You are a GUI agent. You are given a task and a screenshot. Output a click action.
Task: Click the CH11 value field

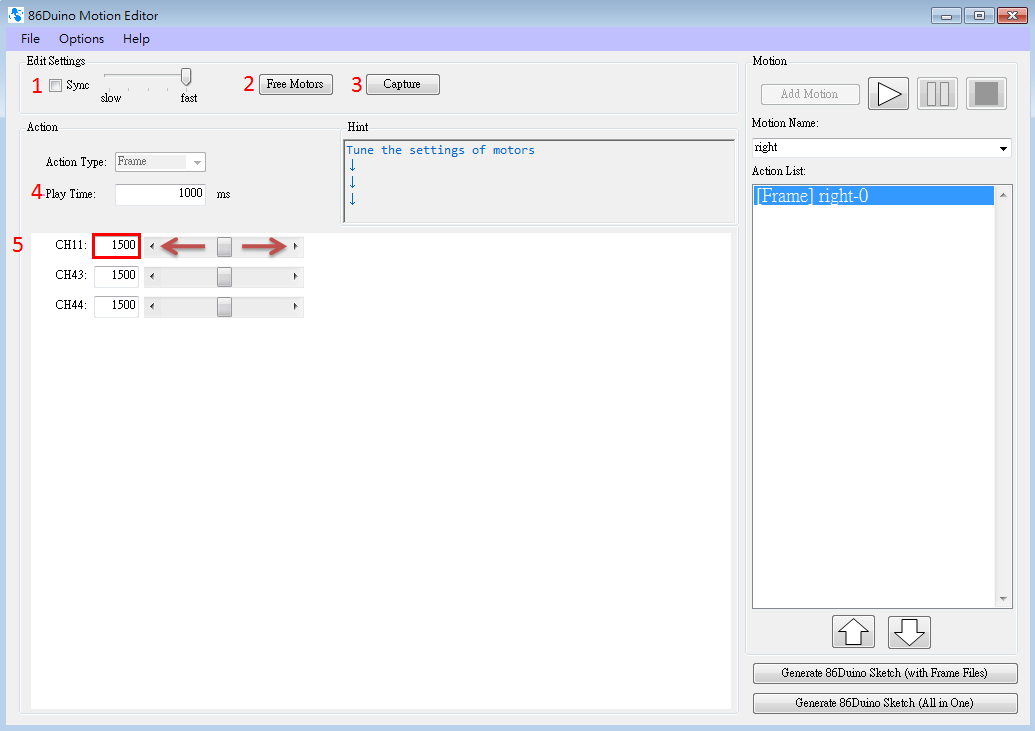(116, 246)
